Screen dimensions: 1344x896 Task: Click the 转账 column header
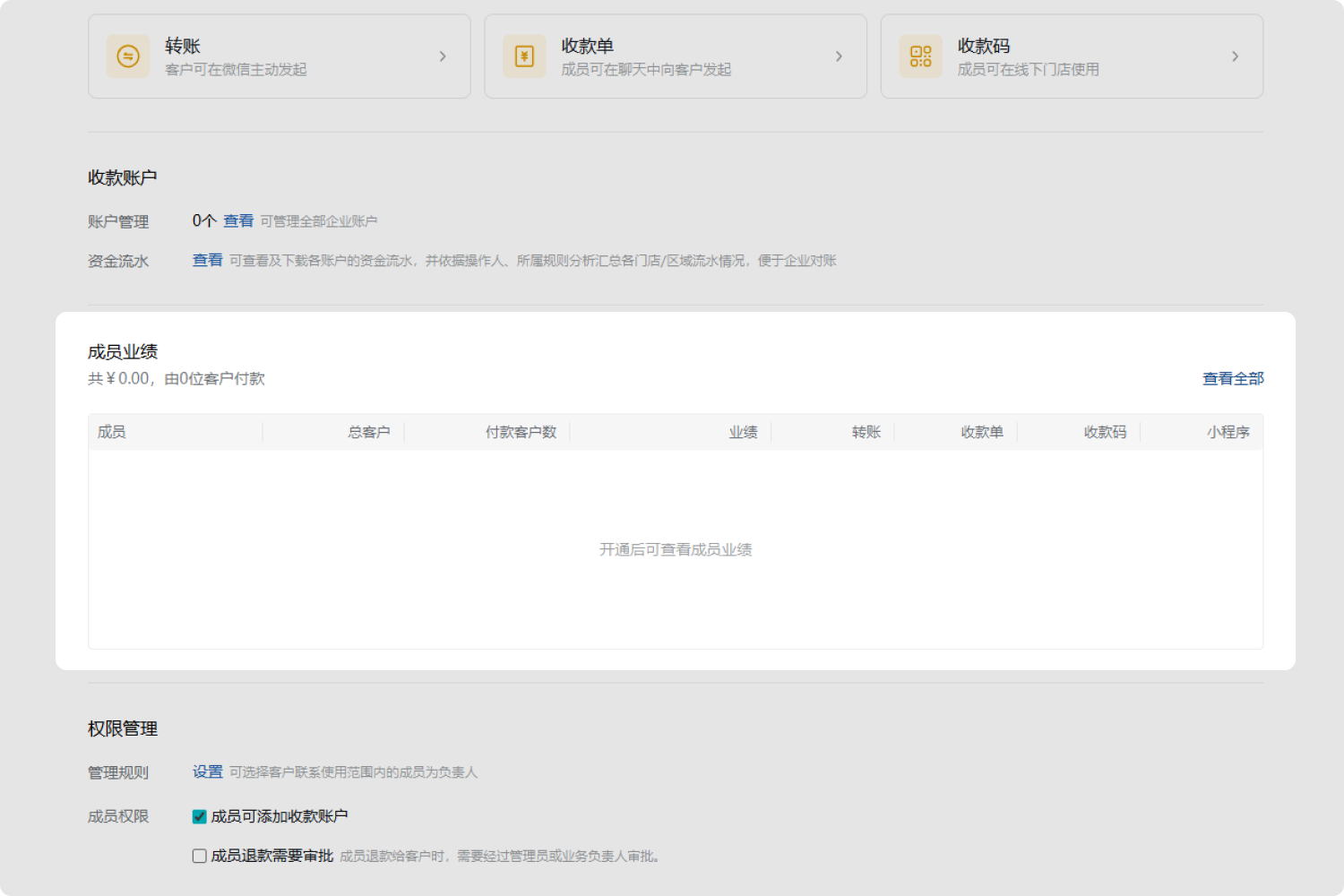[866, 432]
